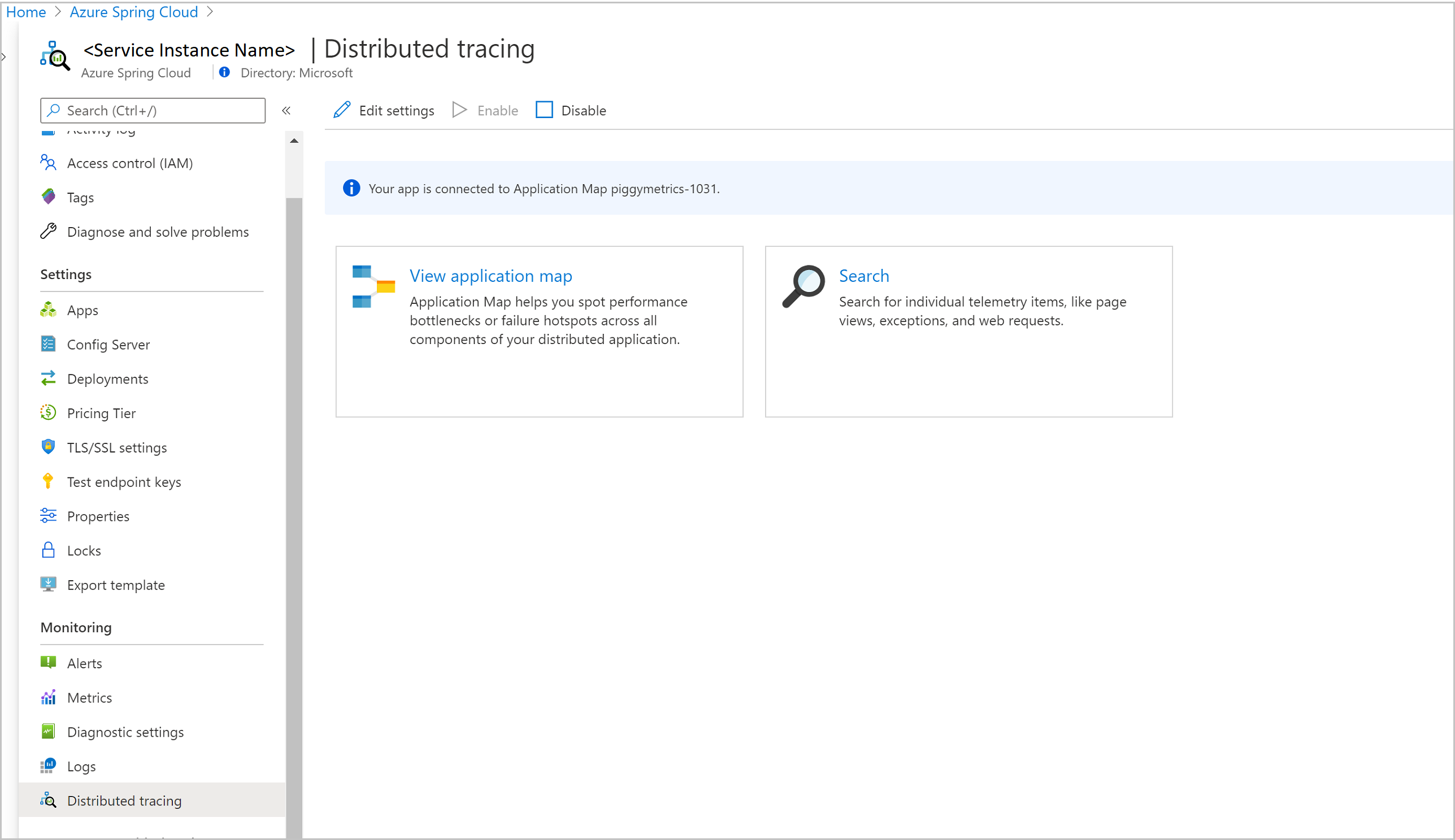Click the large magnifying glass Search icon
The image size is (1455, 840).
coord(803,286)
